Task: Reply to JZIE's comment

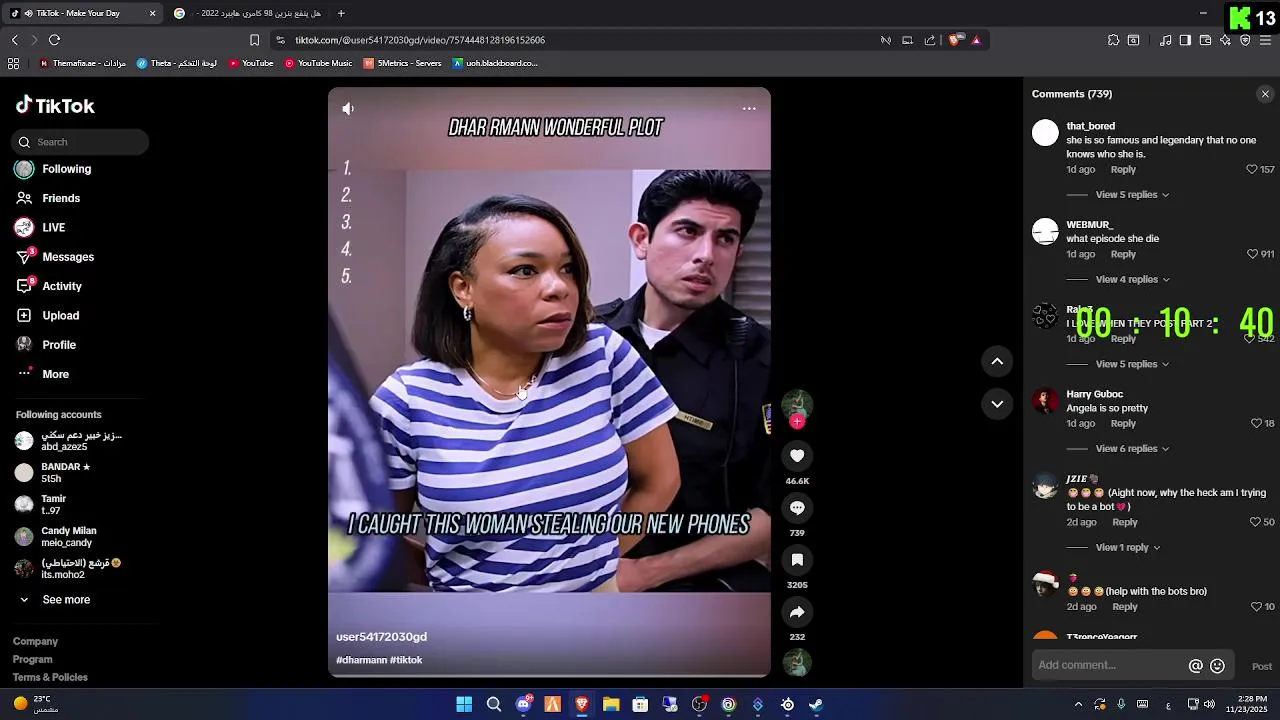Action: 1125,522
